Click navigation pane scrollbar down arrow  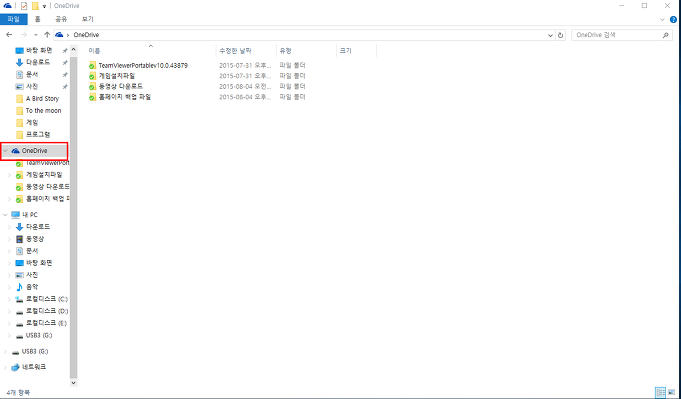[73, 383]
